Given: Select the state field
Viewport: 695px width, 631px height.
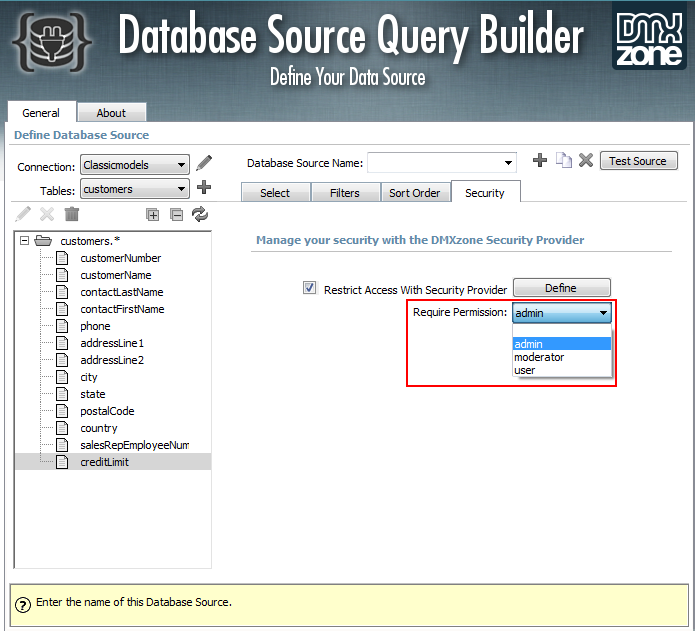Looking at the screenshot, I should click(93, 394).
